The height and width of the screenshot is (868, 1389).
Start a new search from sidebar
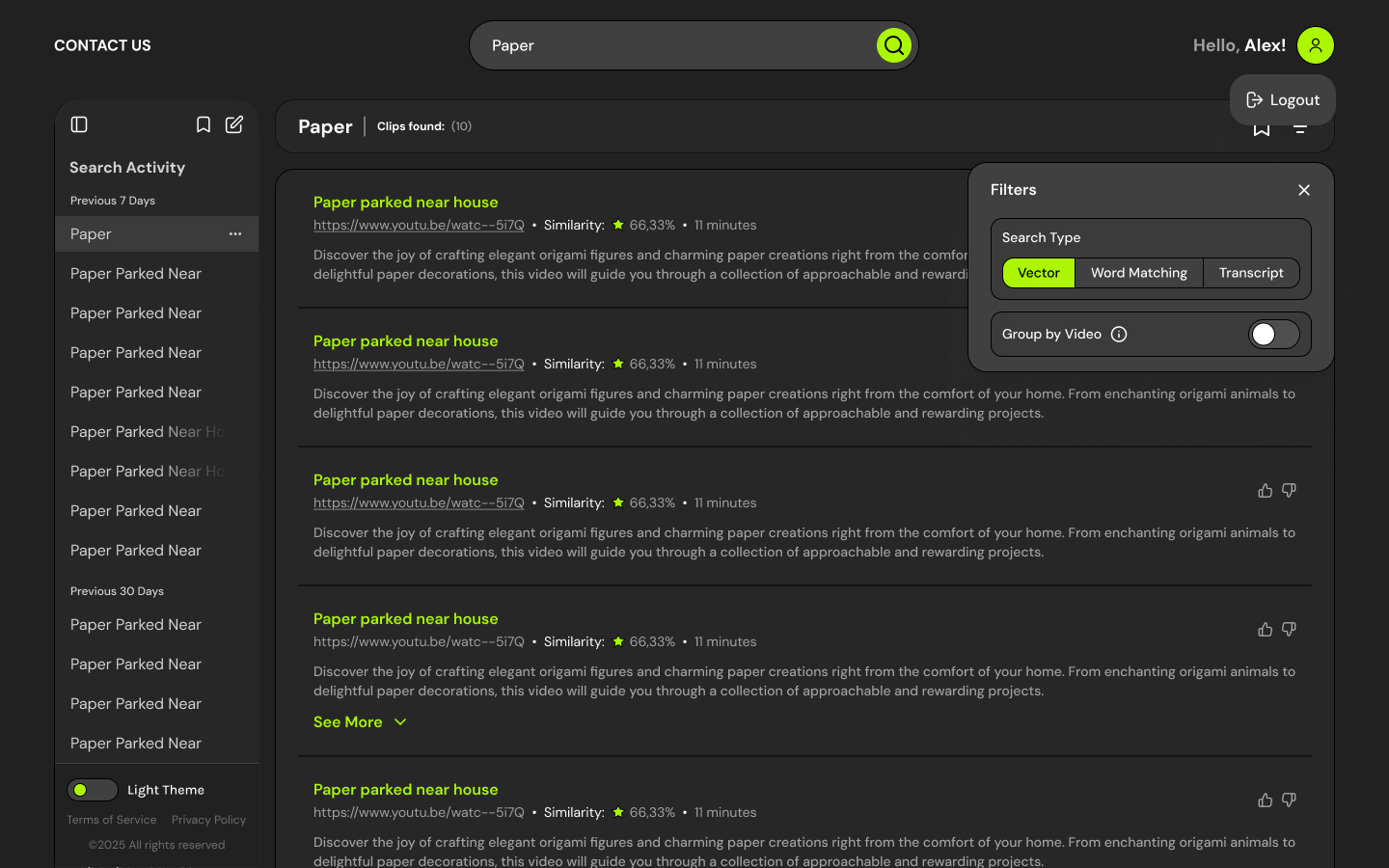click(x=233, y=124)
